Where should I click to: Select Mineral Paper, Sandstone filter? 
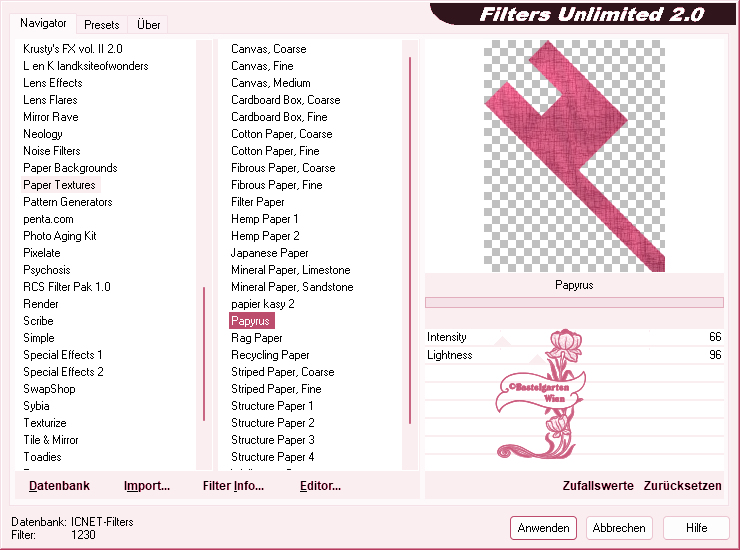point(292,287)
